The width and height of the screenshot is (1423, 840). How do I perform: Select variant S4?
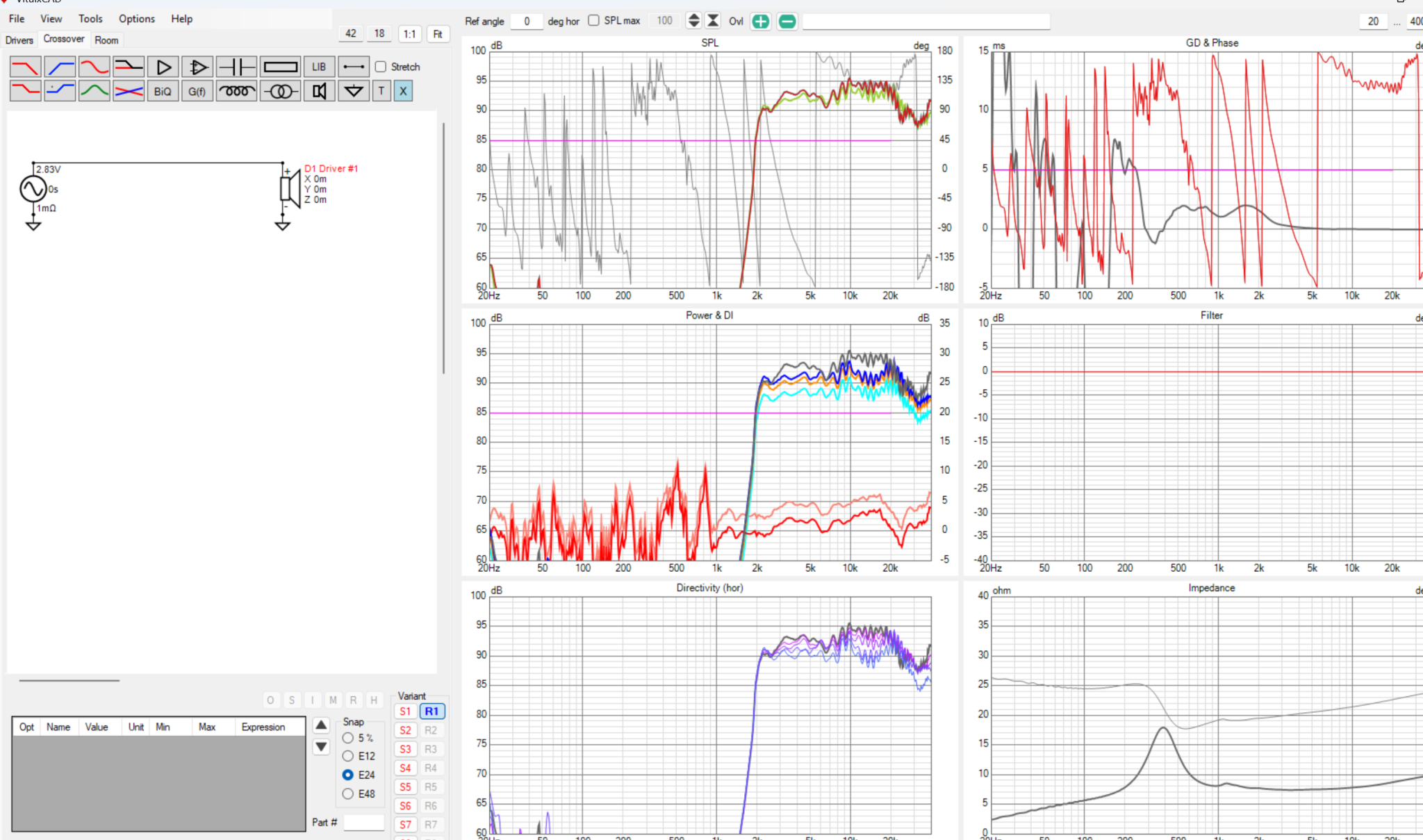point(405,768)
